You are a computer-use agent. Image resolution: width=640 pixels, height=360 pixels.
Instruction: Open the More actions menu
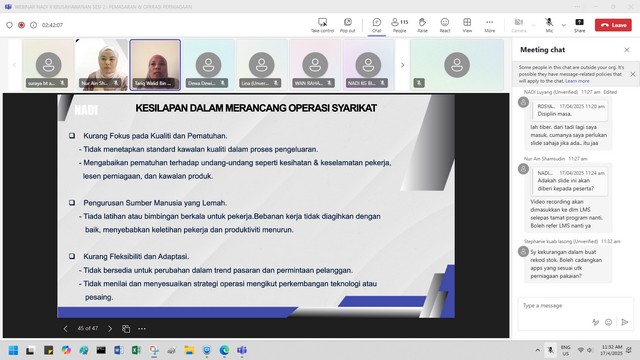(490, 25)
